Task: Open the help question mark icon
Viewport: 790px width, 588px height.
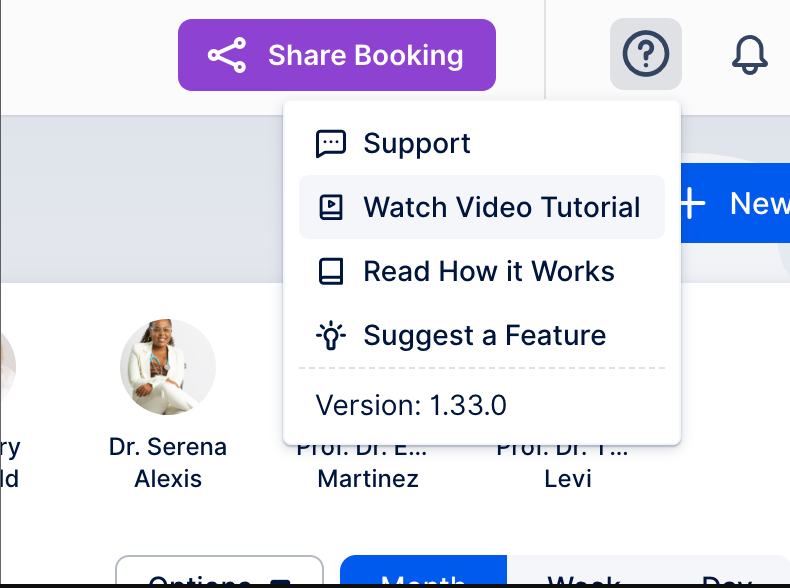Action: [x=645, y=54]
